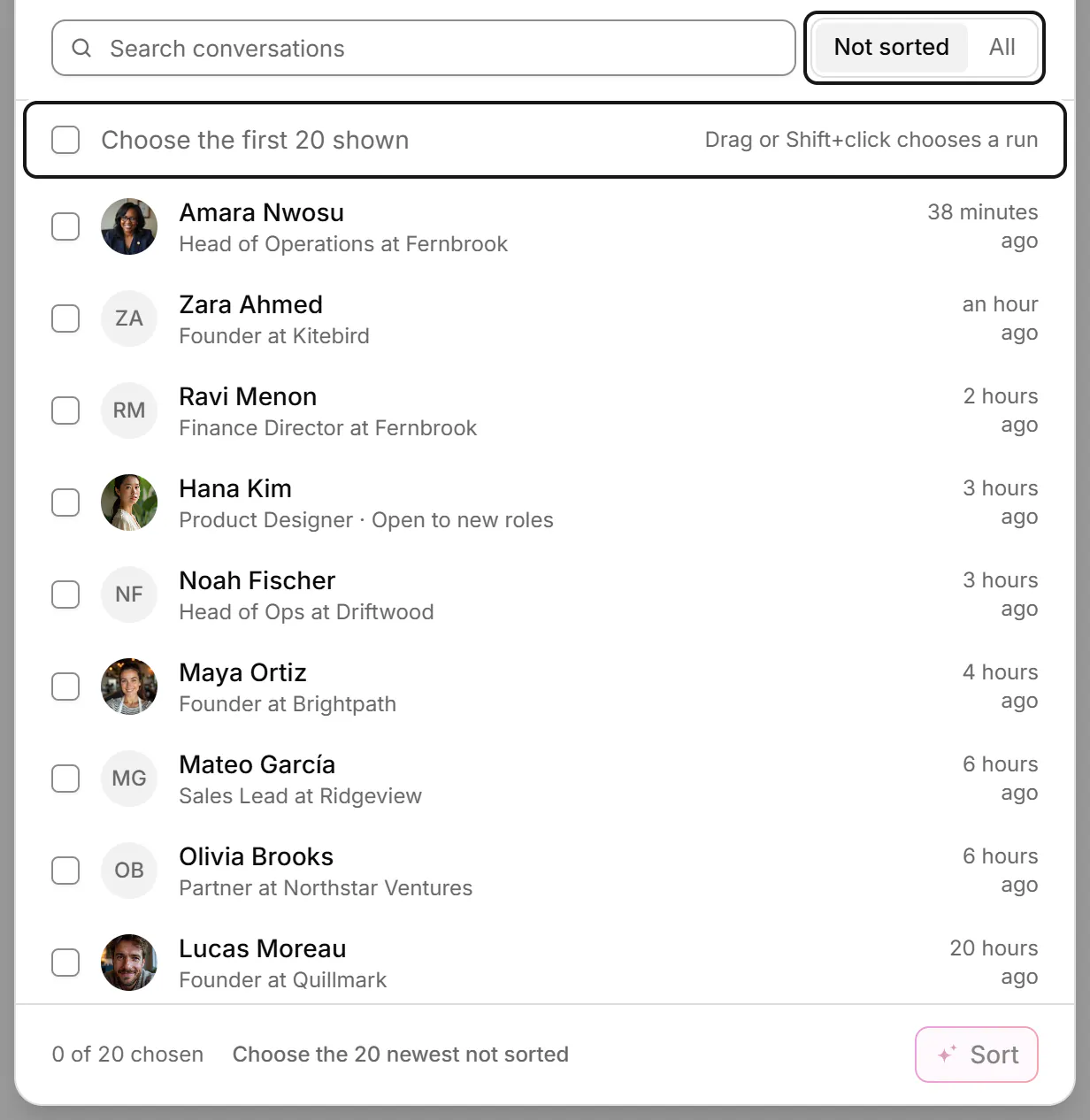Image resolution: width=1090 pixels, height=1120 pixels.
Task: Tick the 'Choose the first 20 shown' checkbox
Action: coord(65,140)
